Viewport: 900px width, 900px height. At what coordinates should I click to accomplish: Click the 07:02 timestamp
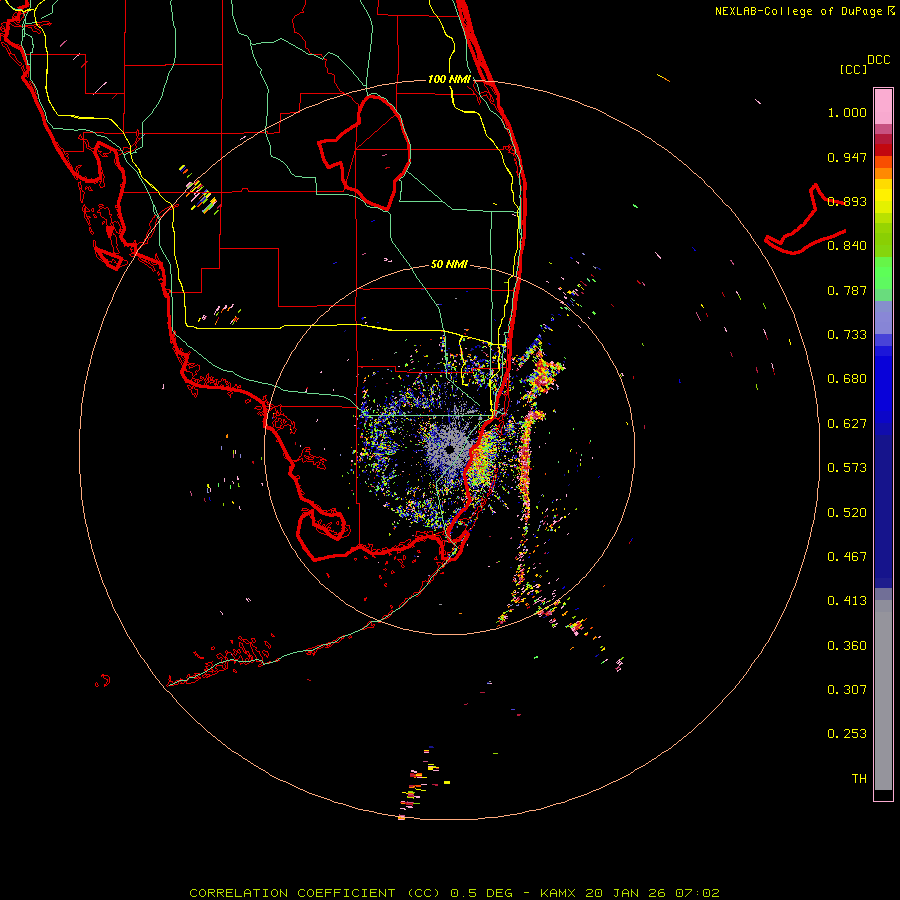click(697, 893)
